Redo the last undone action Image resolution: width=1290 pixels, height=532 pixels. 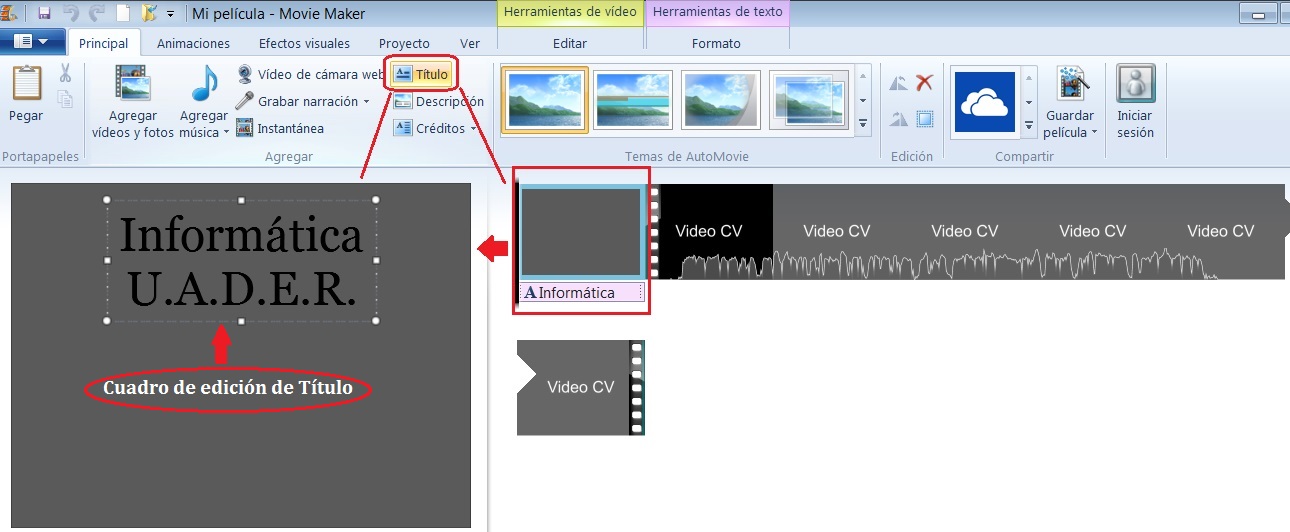[97, 14]
